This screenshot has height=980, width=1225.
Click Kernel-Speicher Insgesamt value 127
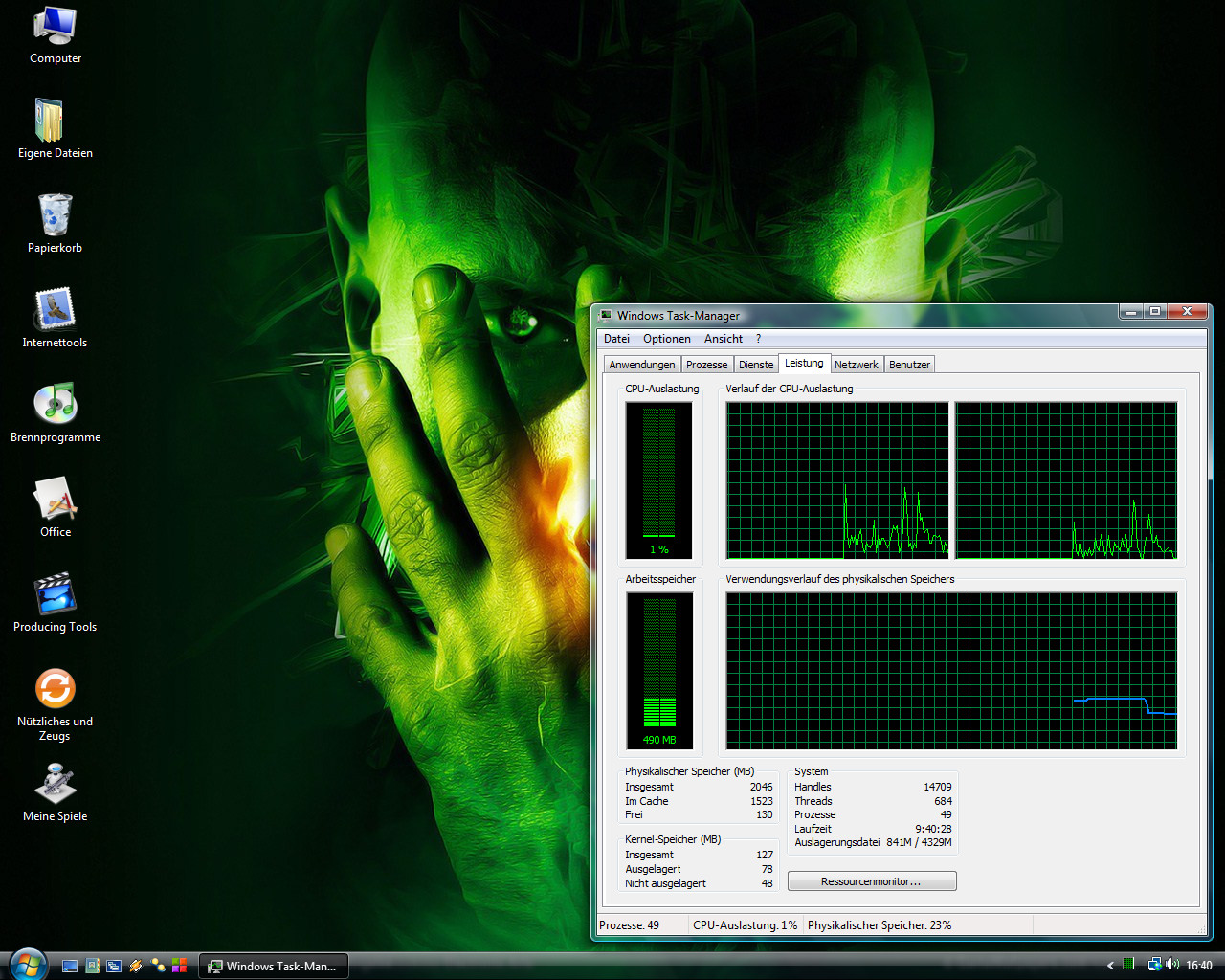point(765,855)
